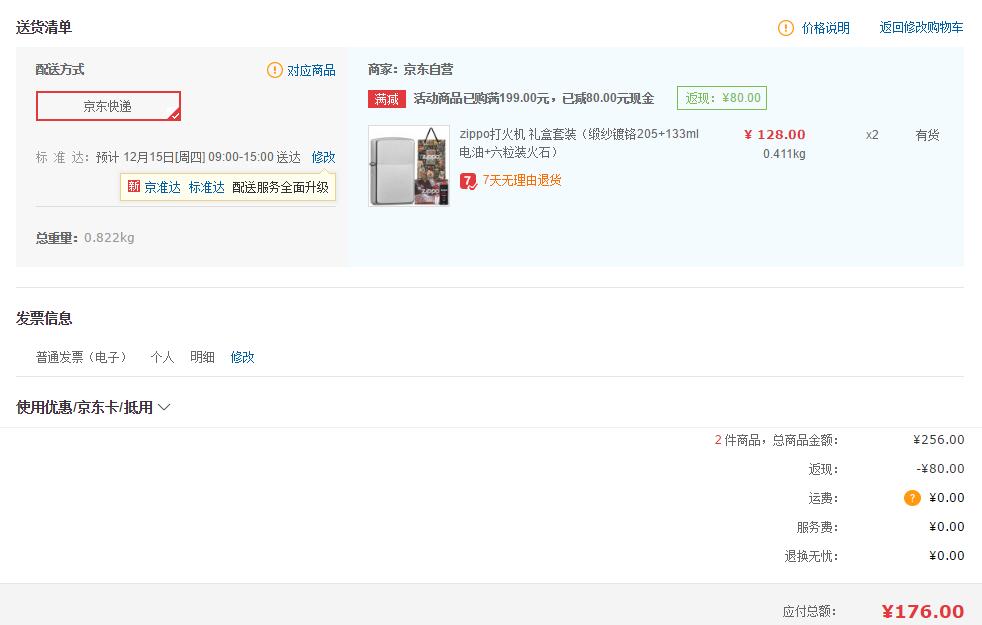The width and height of the screenshot is (982, 625).
Task: Click the 总商品金额 value ¥256.00
Action: [x=939, y=440]
